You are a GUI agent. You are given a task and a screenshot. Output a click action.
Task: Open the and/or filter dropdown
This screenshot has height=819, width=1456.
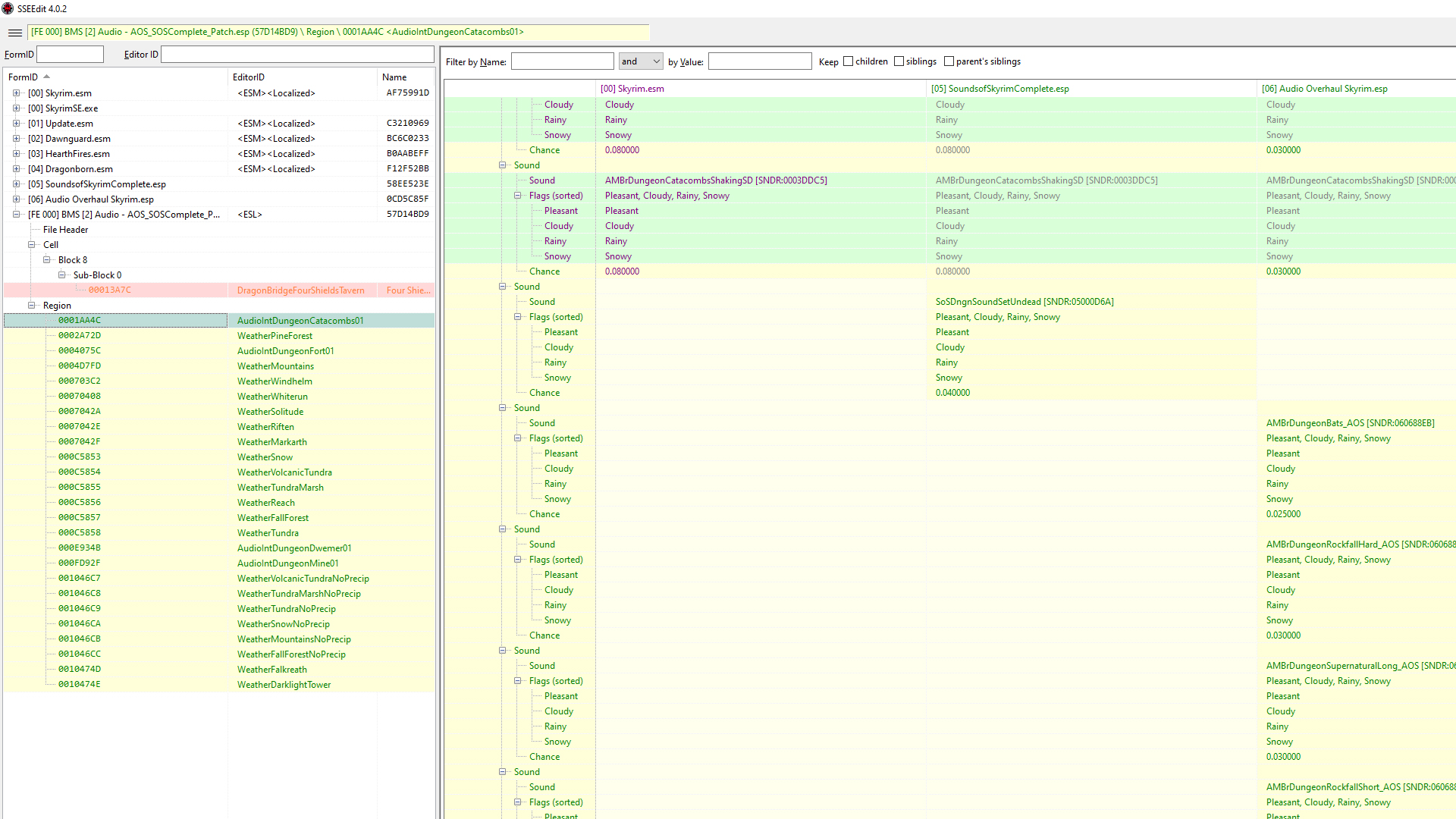pyautogui.click(x=641, y=61)
